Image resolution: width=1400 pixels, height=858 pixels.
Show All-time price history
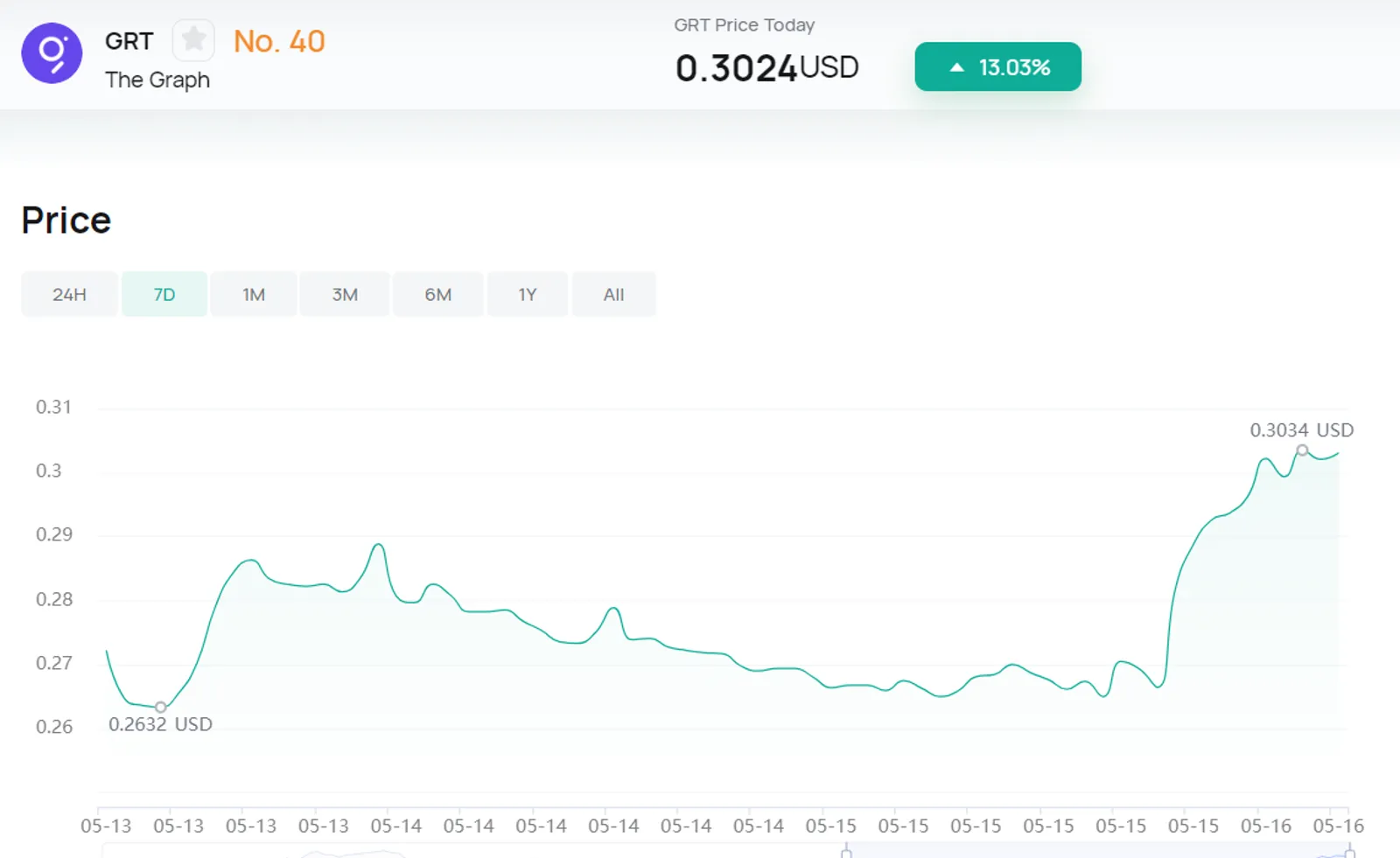click(614, 295)
